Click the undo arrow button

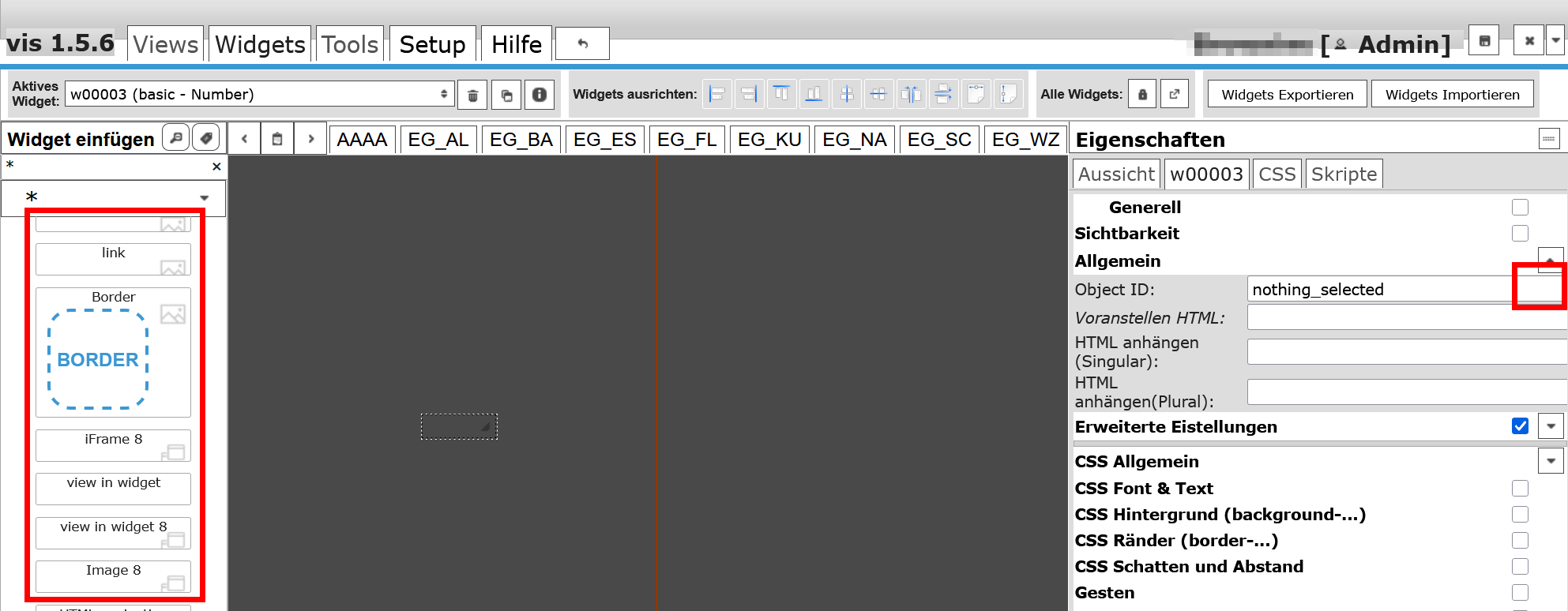tap(582, 43)
